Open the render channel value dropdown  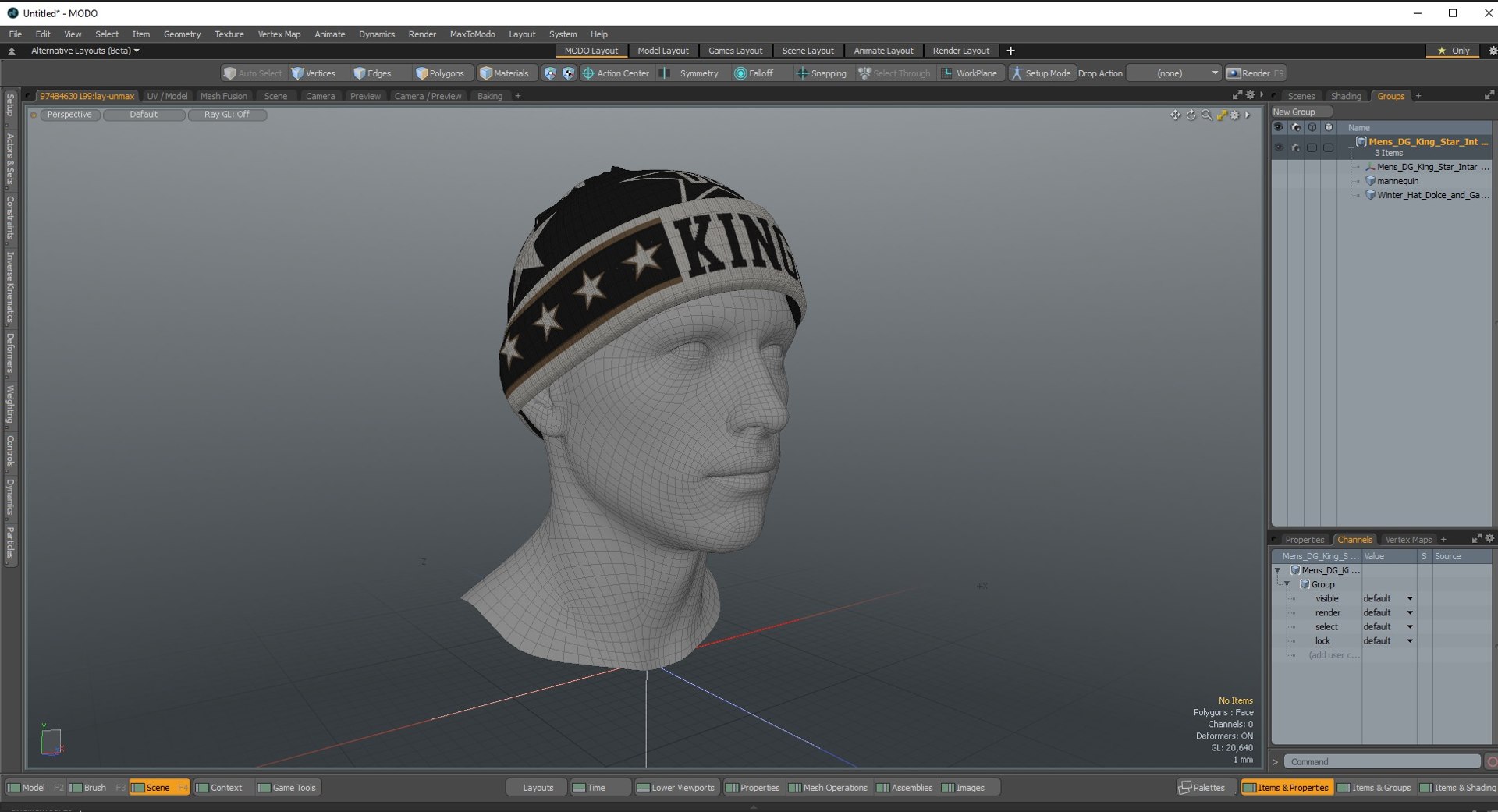(x=1388, y=613)
